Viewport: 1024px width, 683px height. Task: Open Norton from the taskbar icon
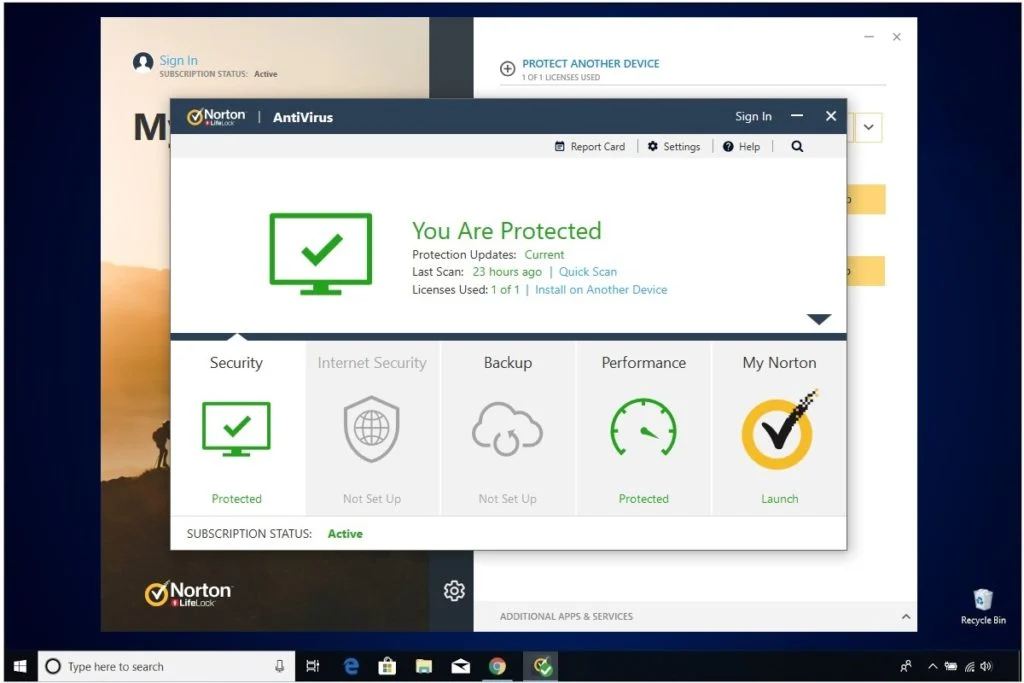click(x=542, y=666)
